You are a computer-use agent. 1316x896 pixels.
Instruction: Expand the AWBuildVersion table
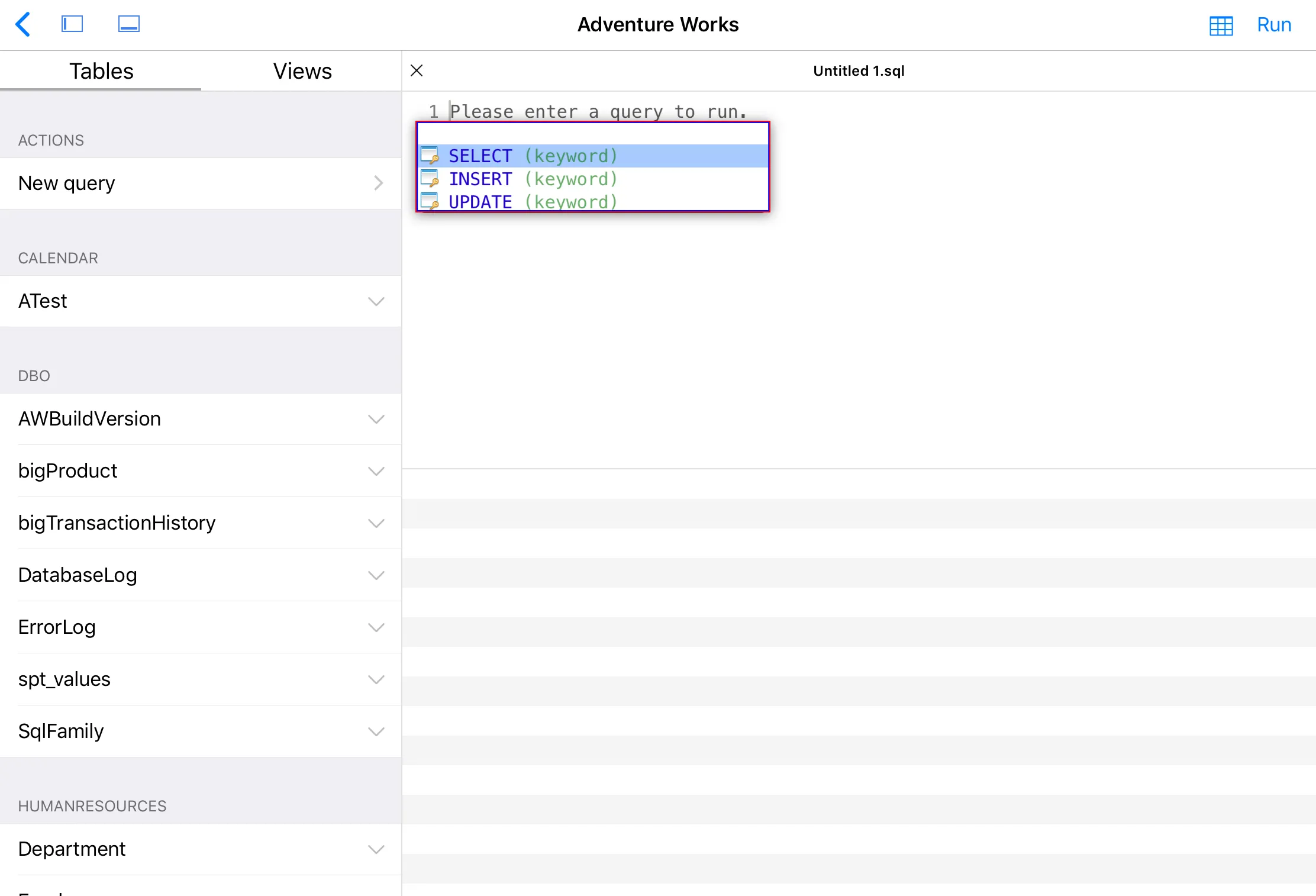[x=376, y=419]
